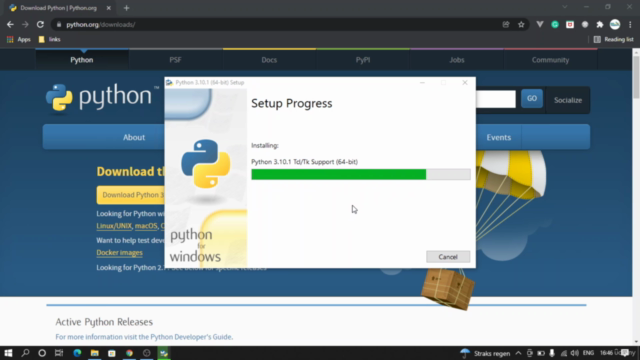The width and height of the screenshot is (640, 360).
Task: Click the python.org search field
Action: click(x=496, y=99)
